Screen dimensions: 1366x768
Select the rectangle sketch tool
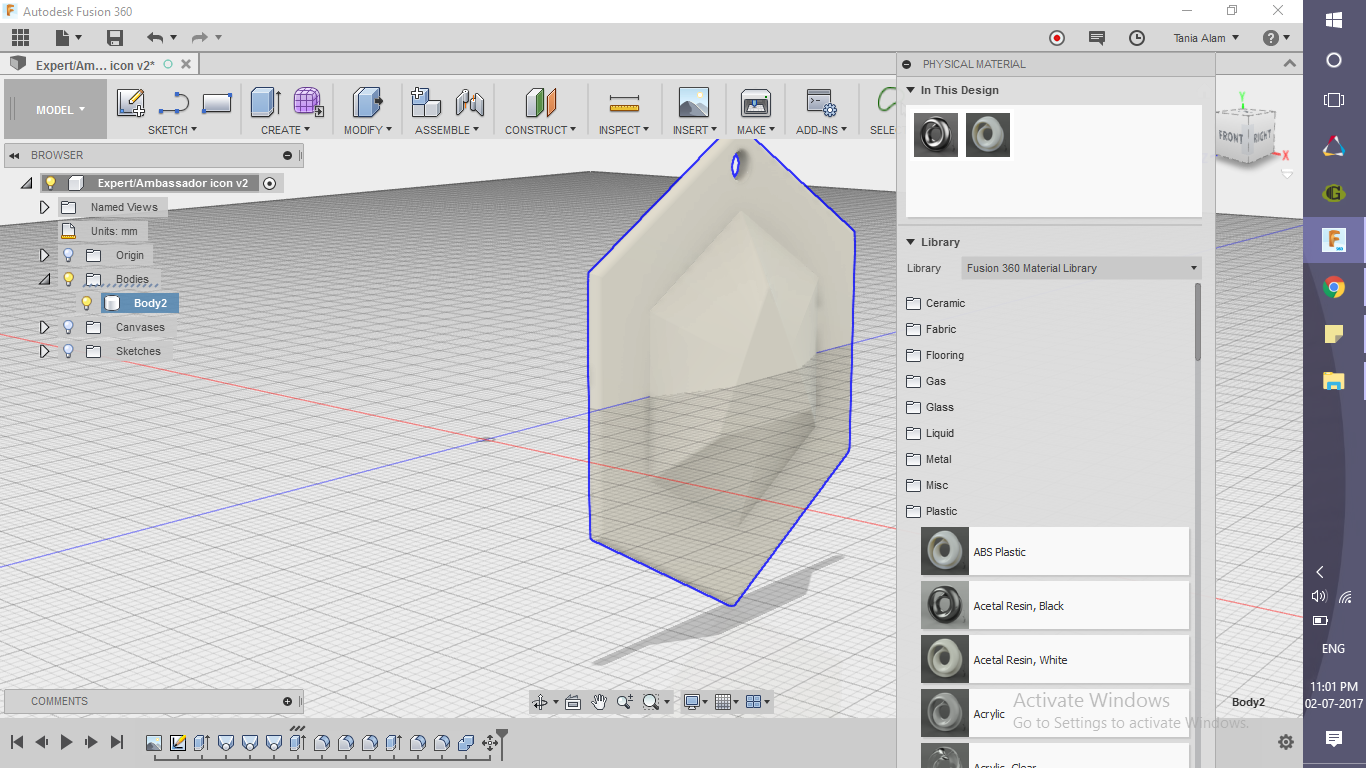[217, 103]
